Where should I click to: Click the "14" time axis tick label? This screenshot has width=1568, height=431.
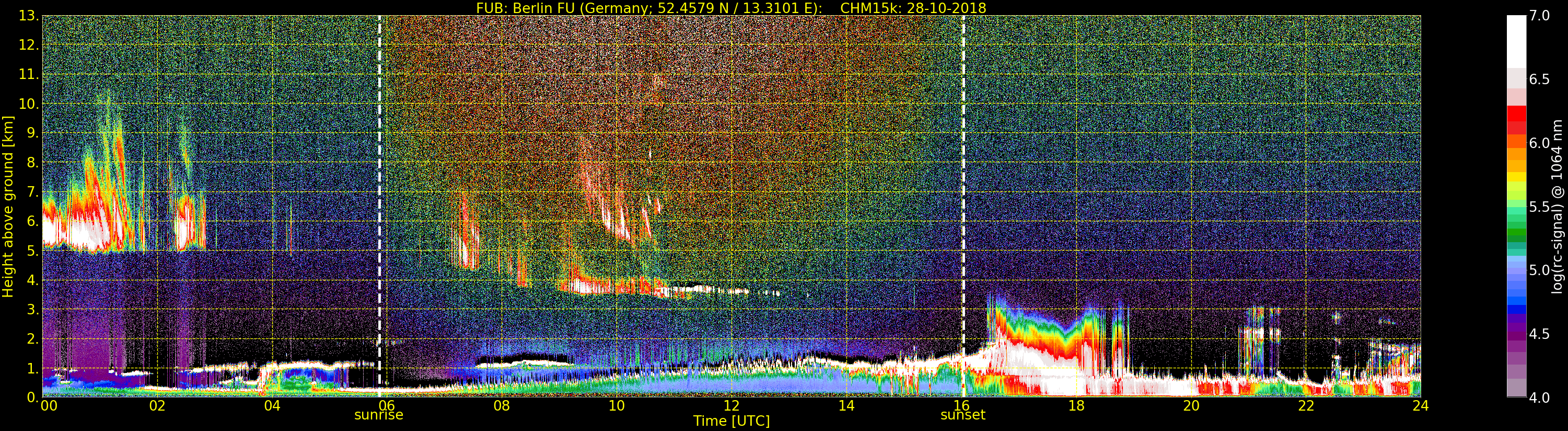pos(846,405)
